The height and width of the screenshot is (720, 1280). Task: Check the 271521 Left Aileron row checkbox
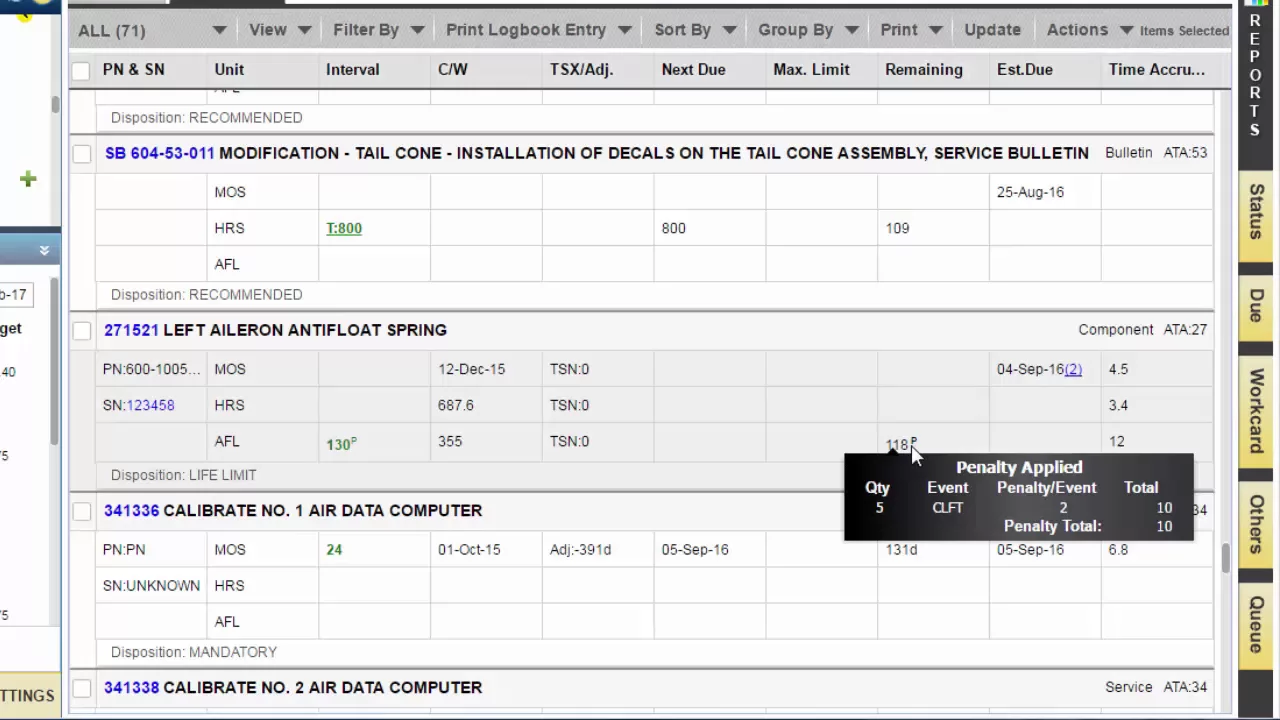click(x=82, y=330)
